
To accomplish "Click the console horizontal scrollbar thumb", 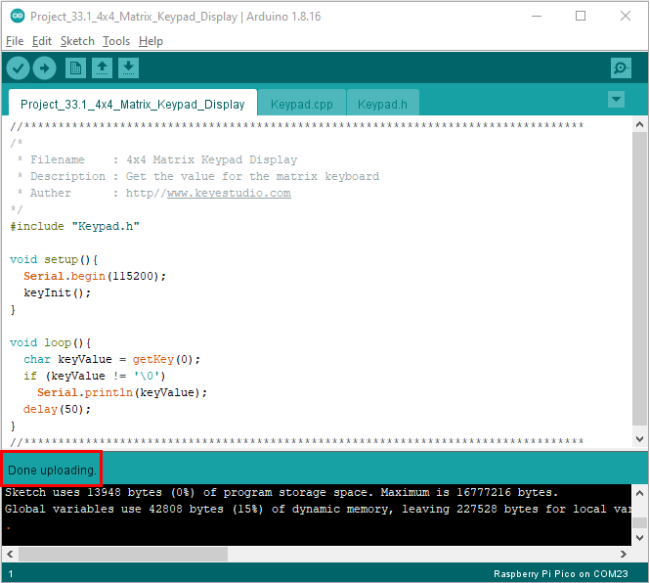I will tap(123, 554).
